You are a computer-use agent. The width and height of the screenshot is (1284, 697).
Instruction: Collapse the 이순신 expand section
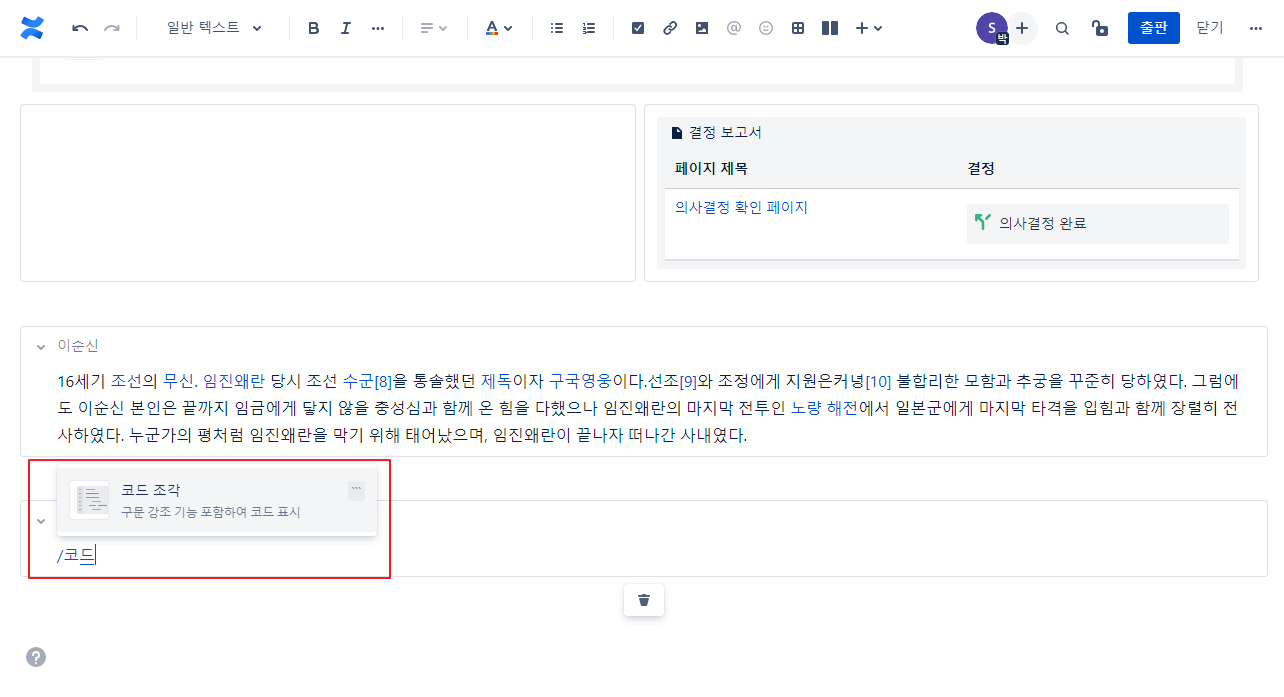click(x=41, y=347)
